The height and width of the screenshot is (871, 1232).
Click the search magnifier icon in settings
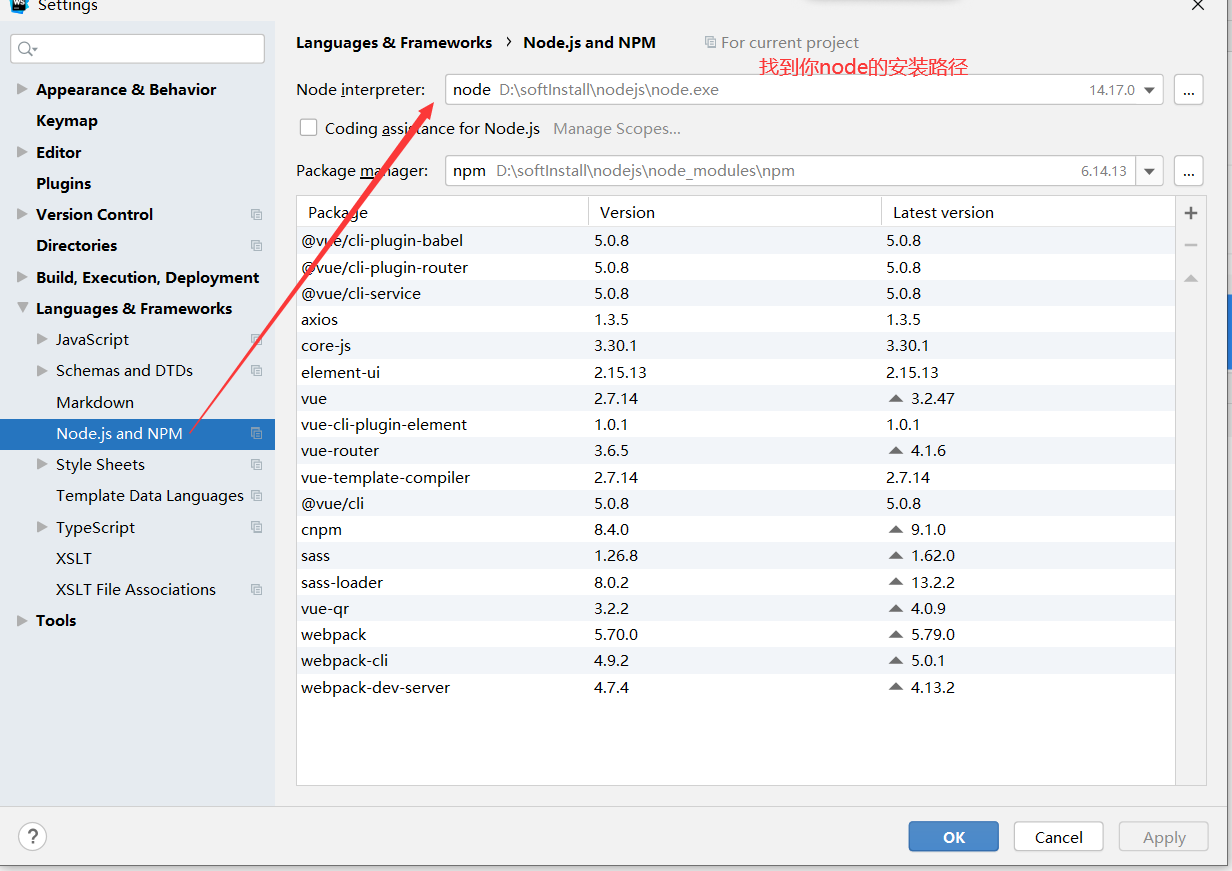coord(25,49)
